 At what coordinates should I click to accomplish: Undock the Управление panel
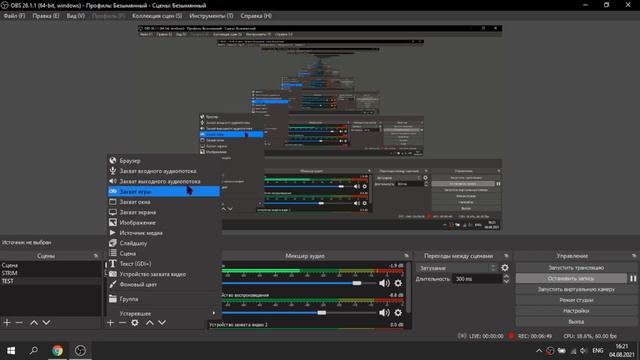[634, 256]
